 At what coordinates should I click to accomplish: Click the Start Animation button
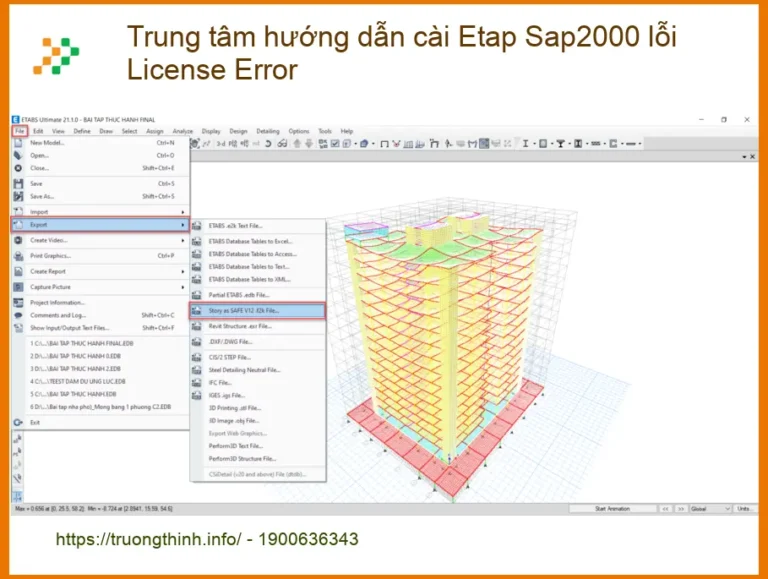point(612,509)
